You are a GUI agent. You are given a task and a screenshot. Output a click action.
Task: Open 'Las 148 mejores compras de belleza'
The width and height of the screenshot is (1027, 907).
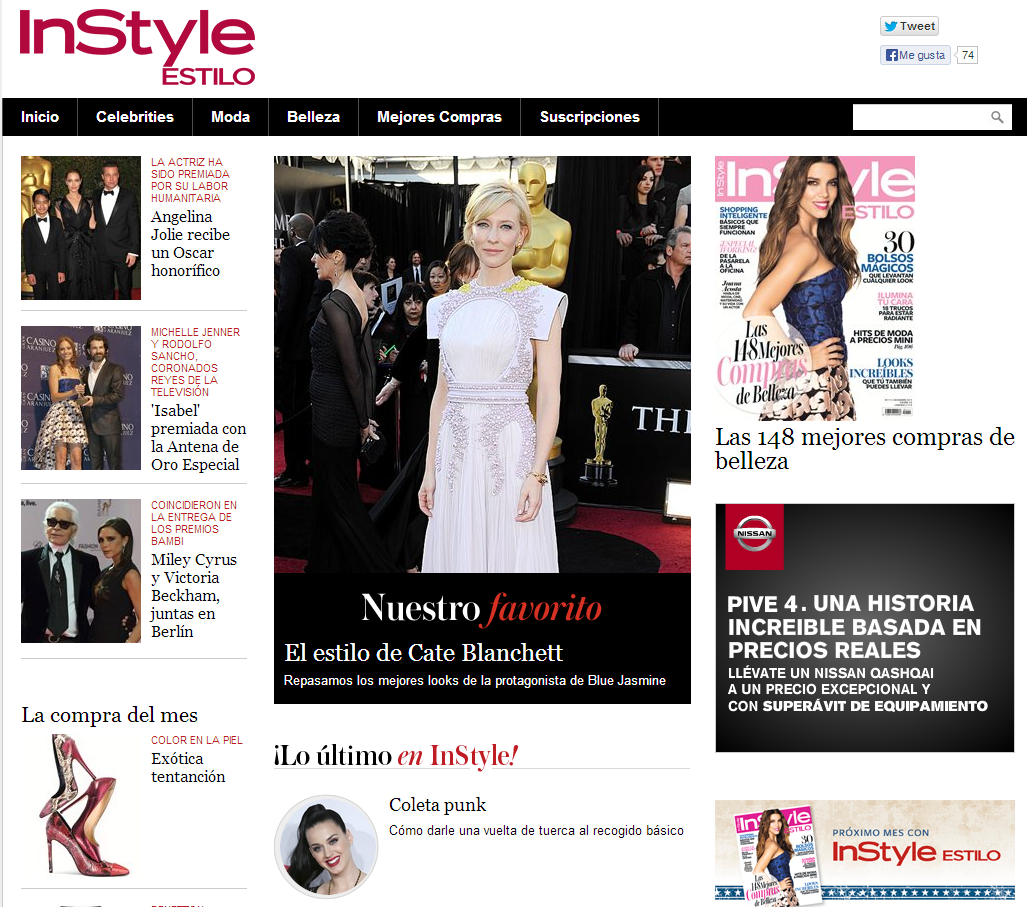tap(865, 449)
